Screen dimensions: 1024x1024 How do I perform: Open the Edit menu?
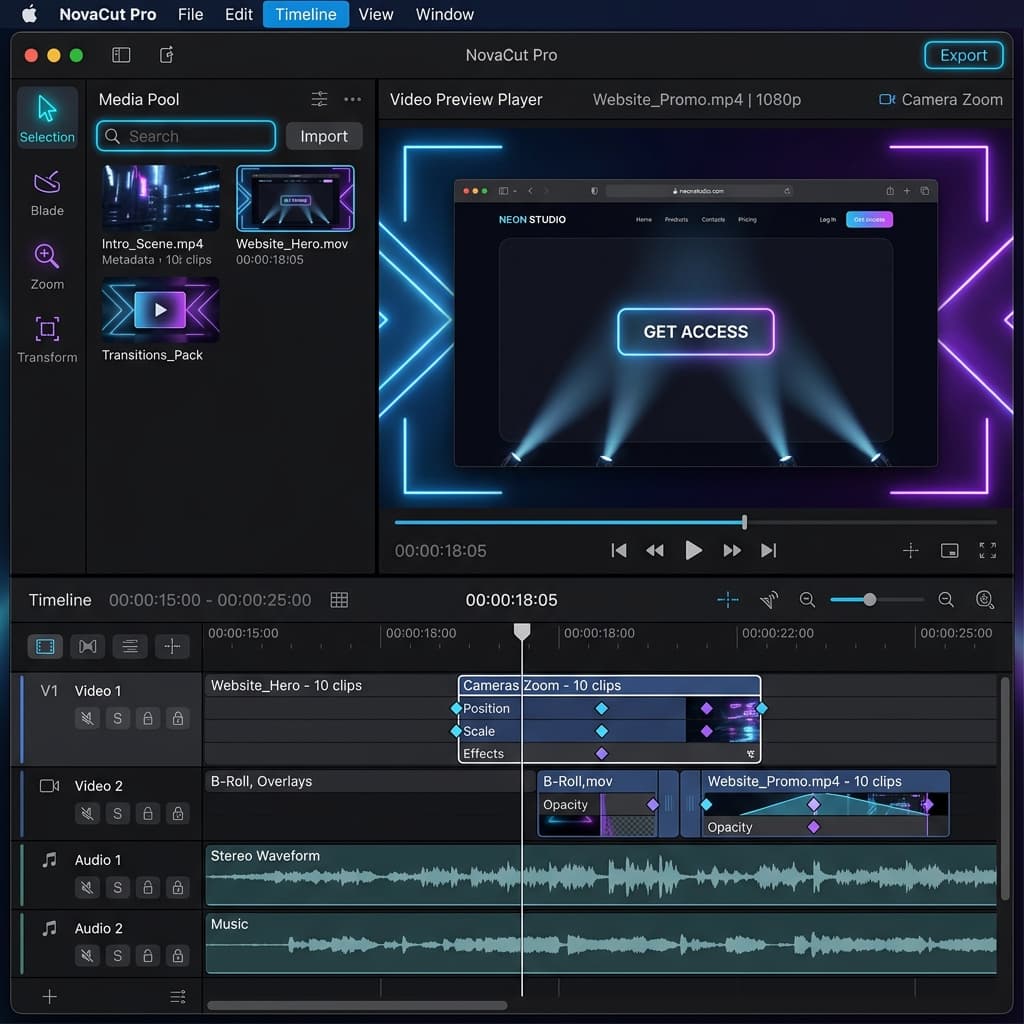(238, 14)
